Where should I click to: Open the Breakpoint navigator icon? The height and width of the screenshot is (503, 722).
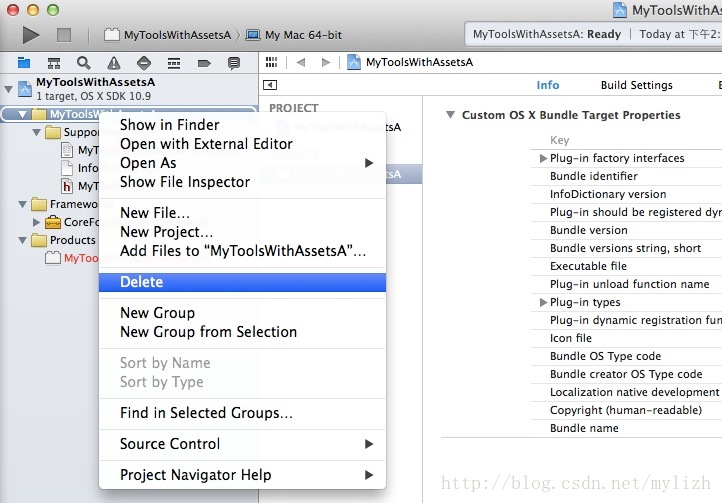point(204,63)
